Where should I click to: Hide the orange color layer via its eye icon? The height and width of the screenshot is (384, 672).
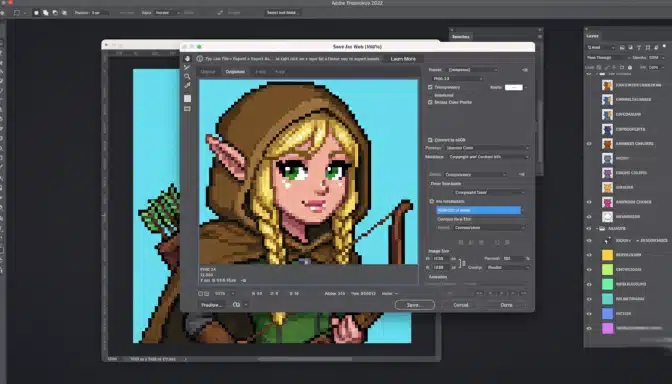589,255
